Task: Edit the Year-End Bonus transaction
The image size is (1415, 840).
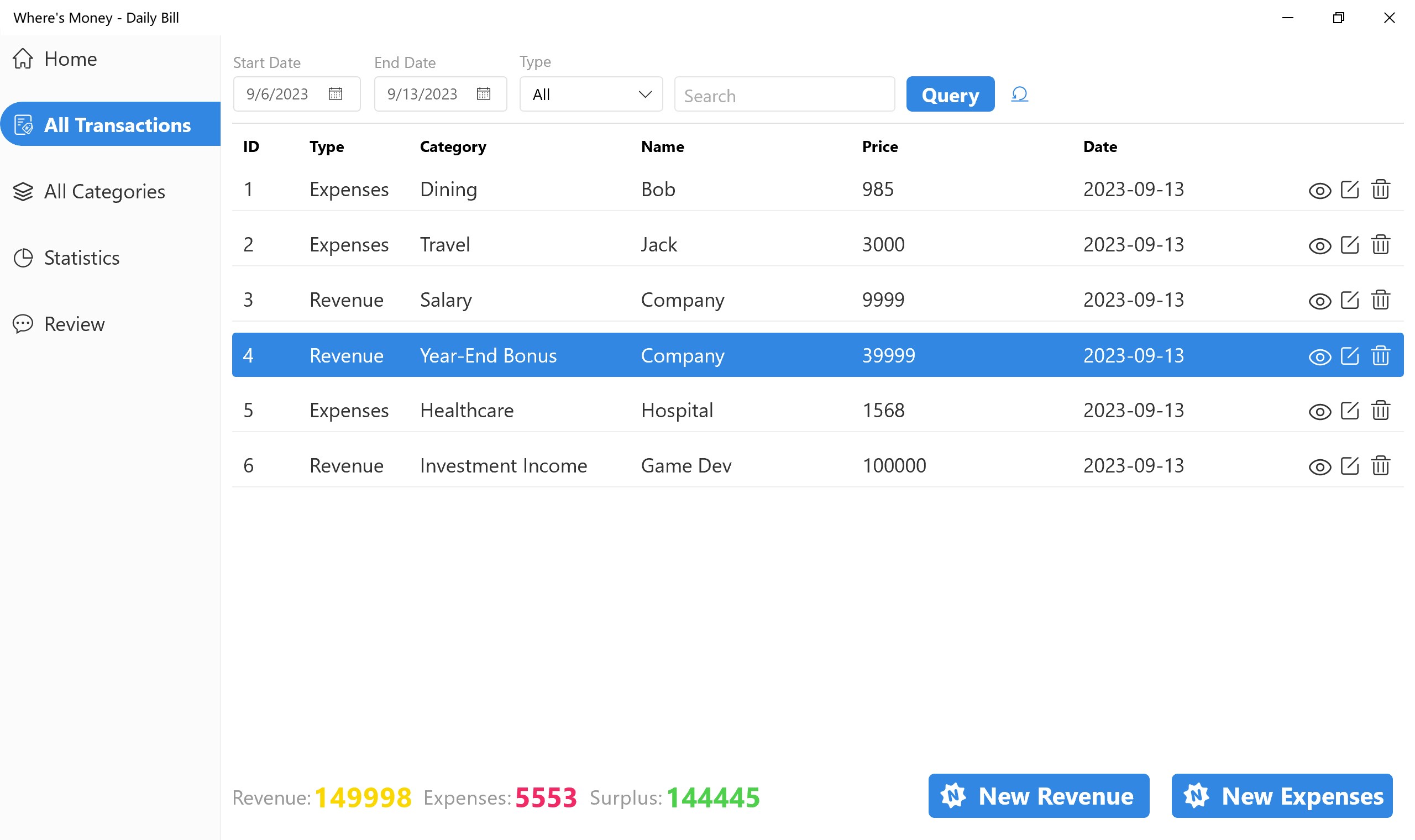Action: (x=1349, y=356)
